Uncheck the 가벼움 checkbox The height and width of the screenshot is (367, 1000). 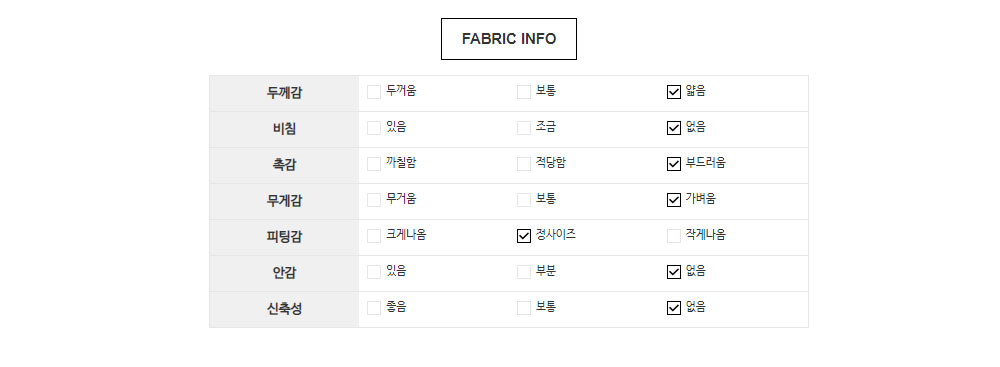tap(673, 200)
